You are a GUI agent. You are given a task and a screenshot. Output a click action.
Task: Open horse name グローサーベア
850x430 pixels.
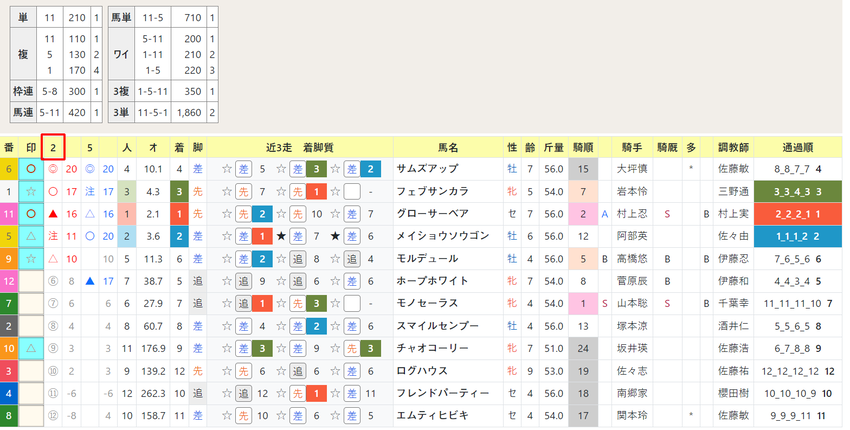point(433,214)
